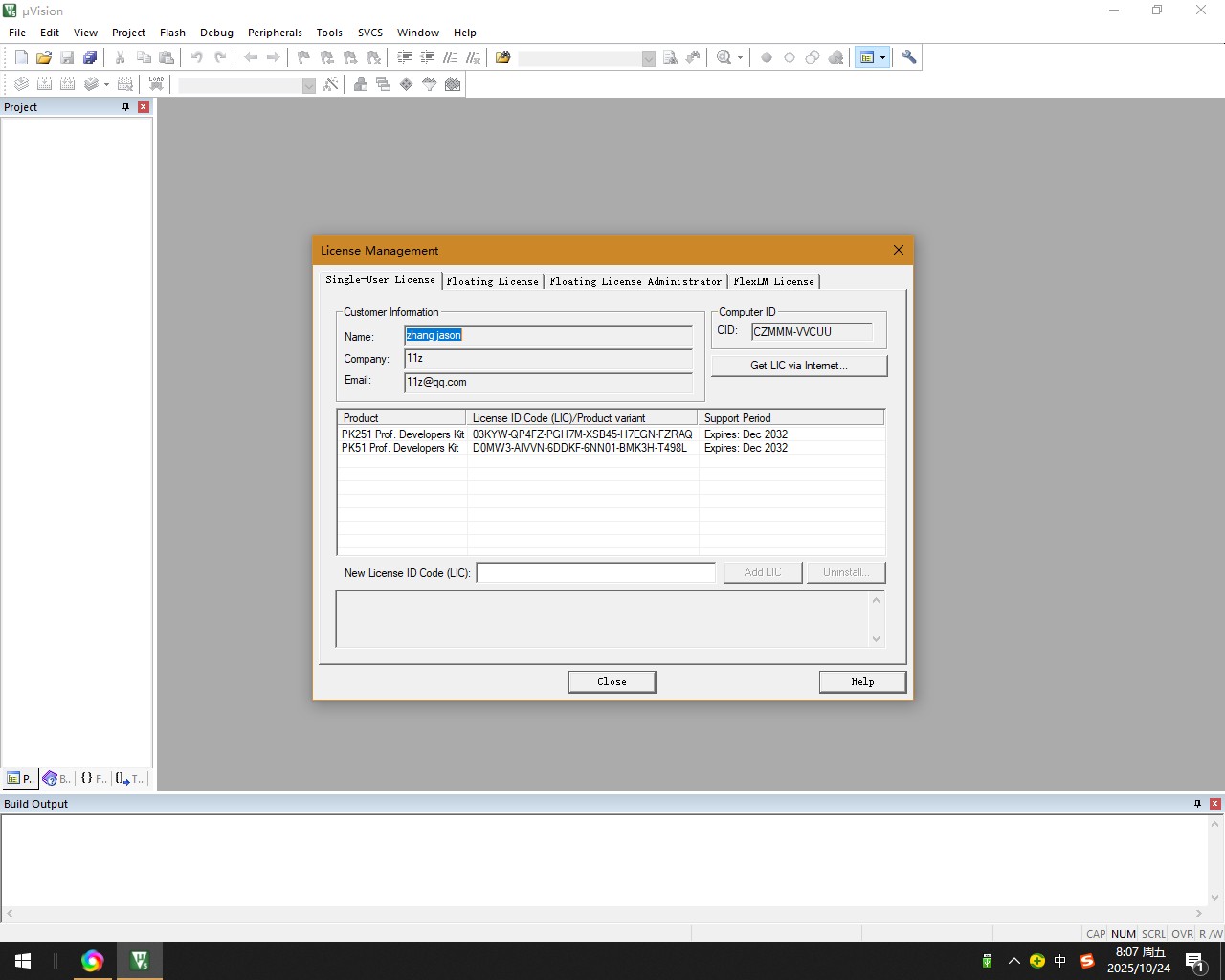The width and height of the screenshot is (1225, 980).
Task: Click the Build Output horizontal scrollbar
Action: (603, 913)
